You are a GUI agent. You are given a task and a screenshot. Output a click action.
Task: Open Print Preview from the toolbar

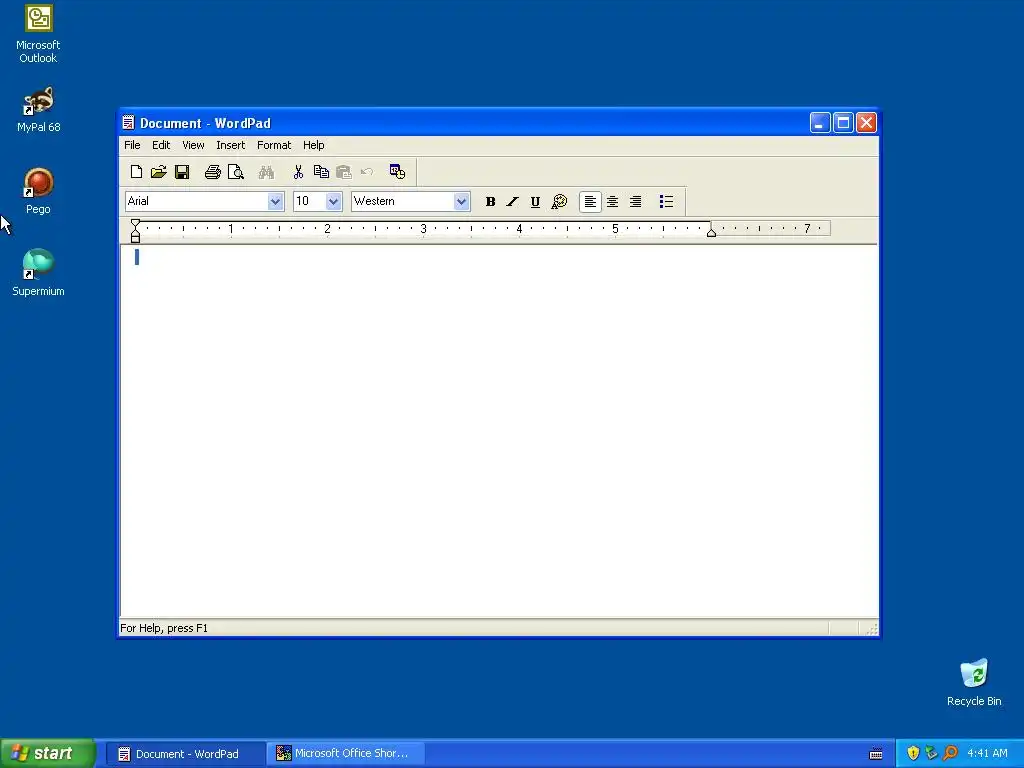point(235,172)
